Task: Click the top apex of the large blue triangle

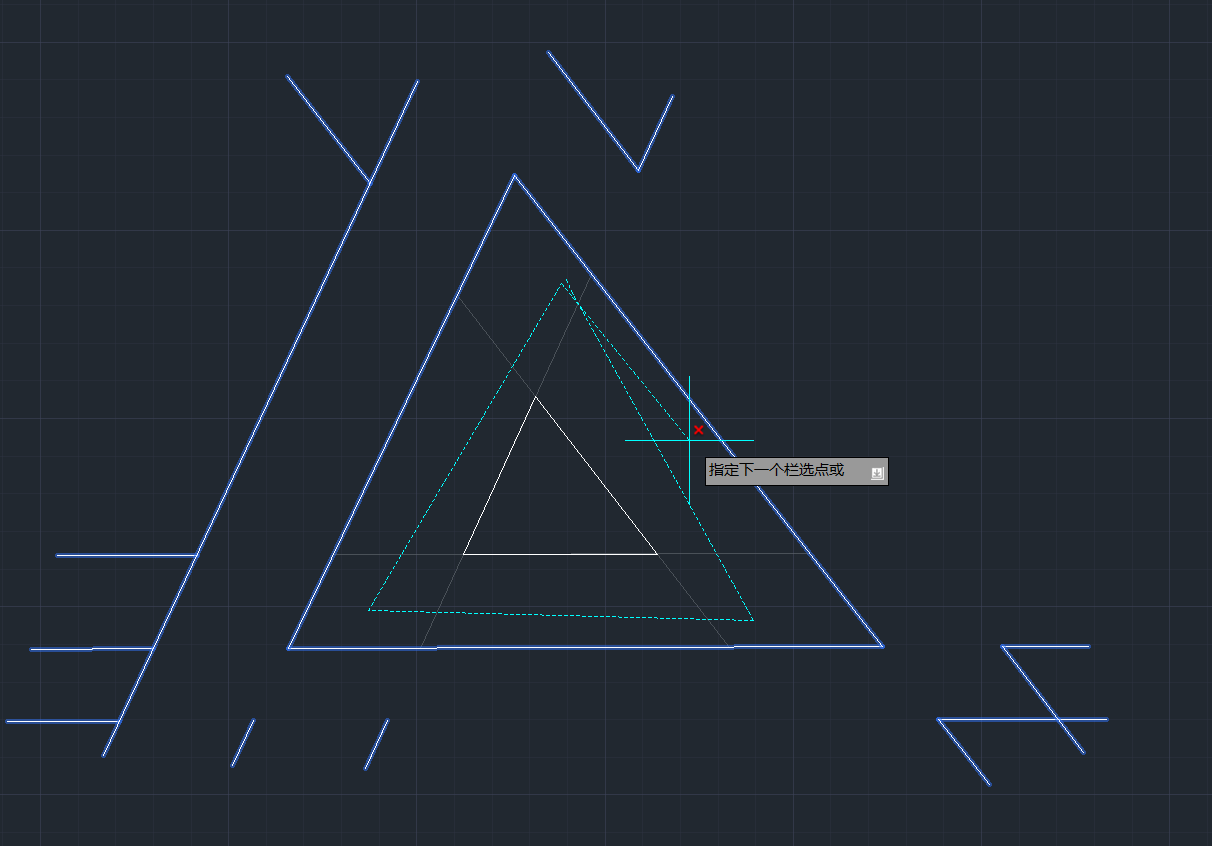Action: (514, 176)
